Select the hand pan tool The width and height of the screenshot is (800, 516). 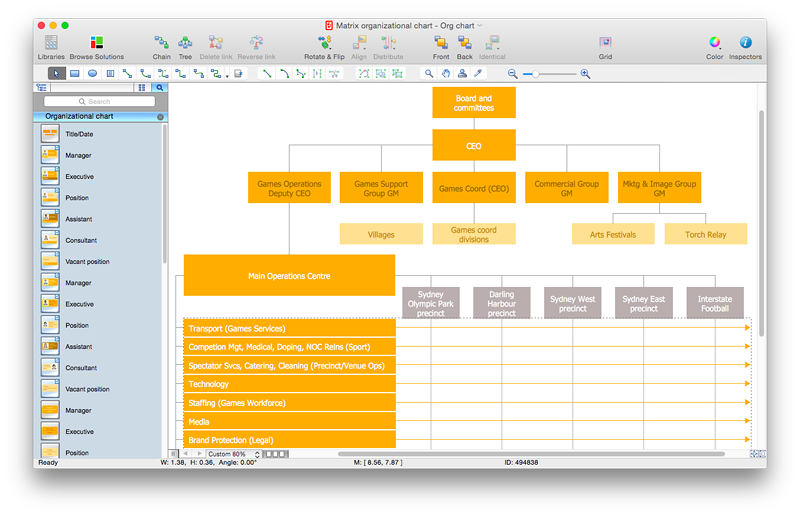446,73
